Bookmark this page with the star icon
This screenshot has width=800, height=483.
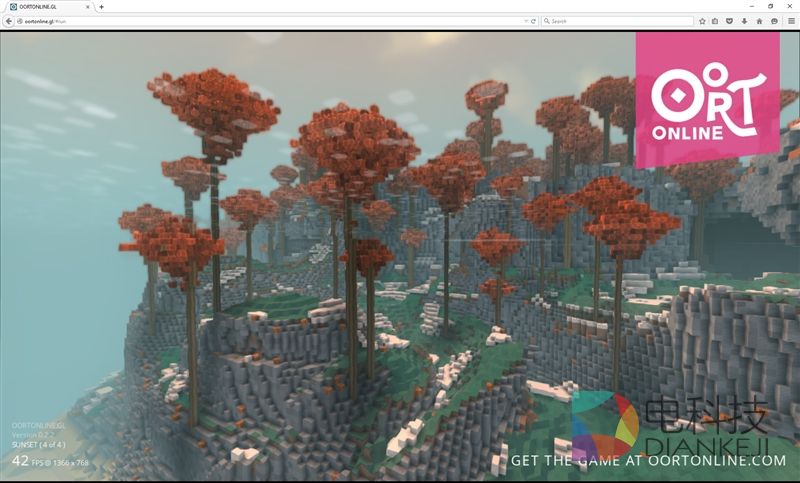702,20
